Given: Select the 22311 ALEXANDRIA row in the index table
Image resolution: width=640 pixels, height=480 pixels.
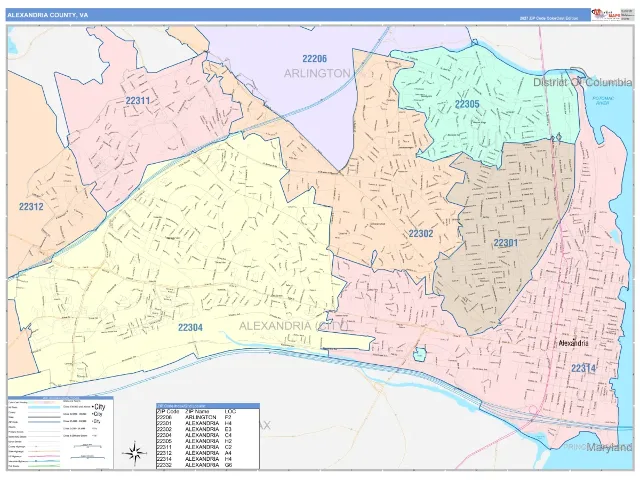Looking at the screenshot, I should (x=208, y=447).
